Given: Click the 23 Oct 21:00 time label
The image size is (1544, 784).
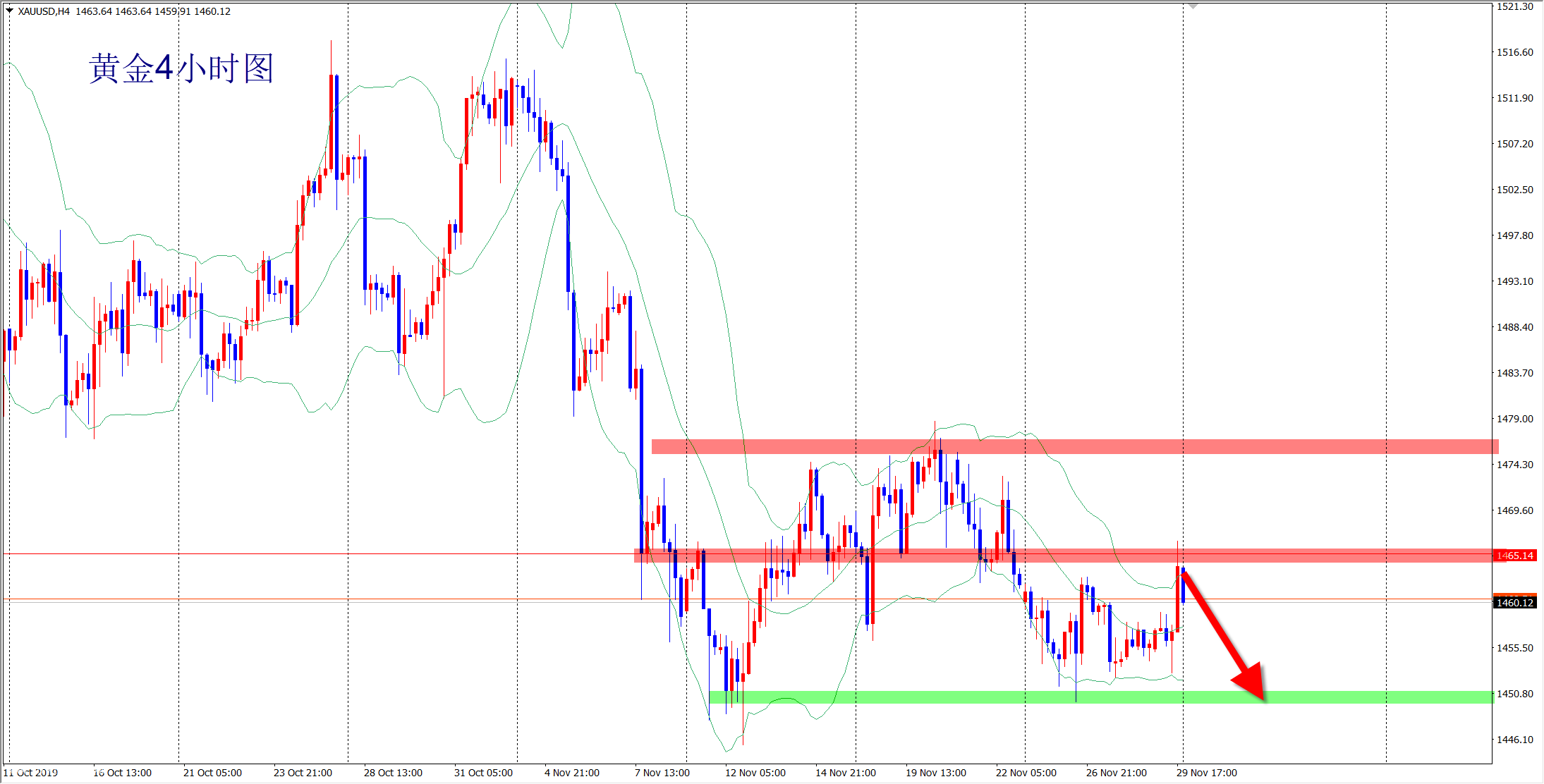Looking at the screenshot, I should [x=303, y=773].
